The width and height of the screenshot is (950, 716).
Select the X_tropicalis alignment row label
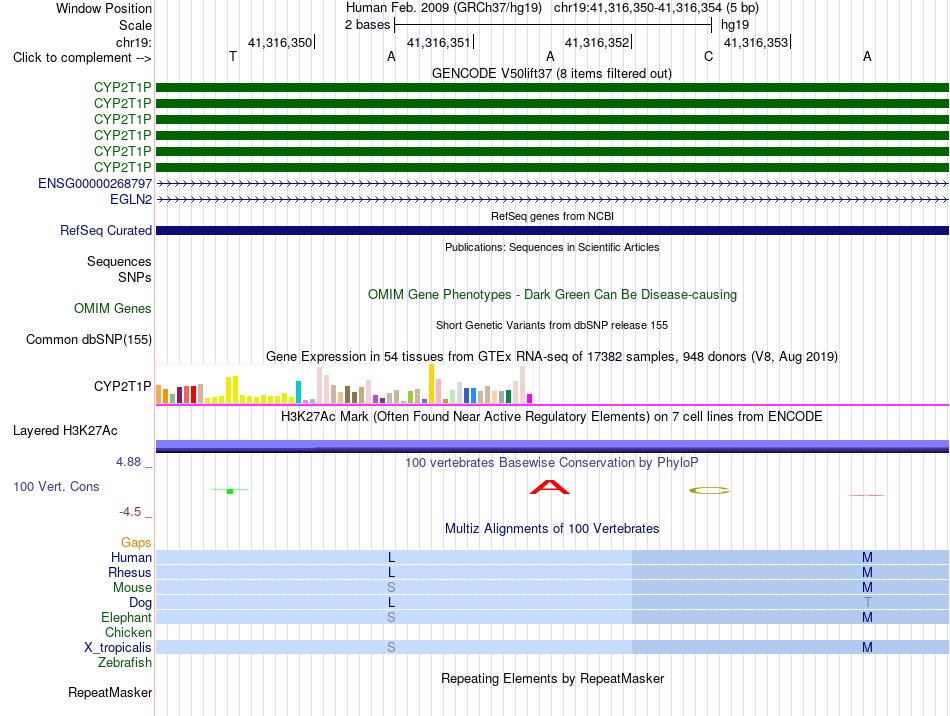[x=118, y=648]
